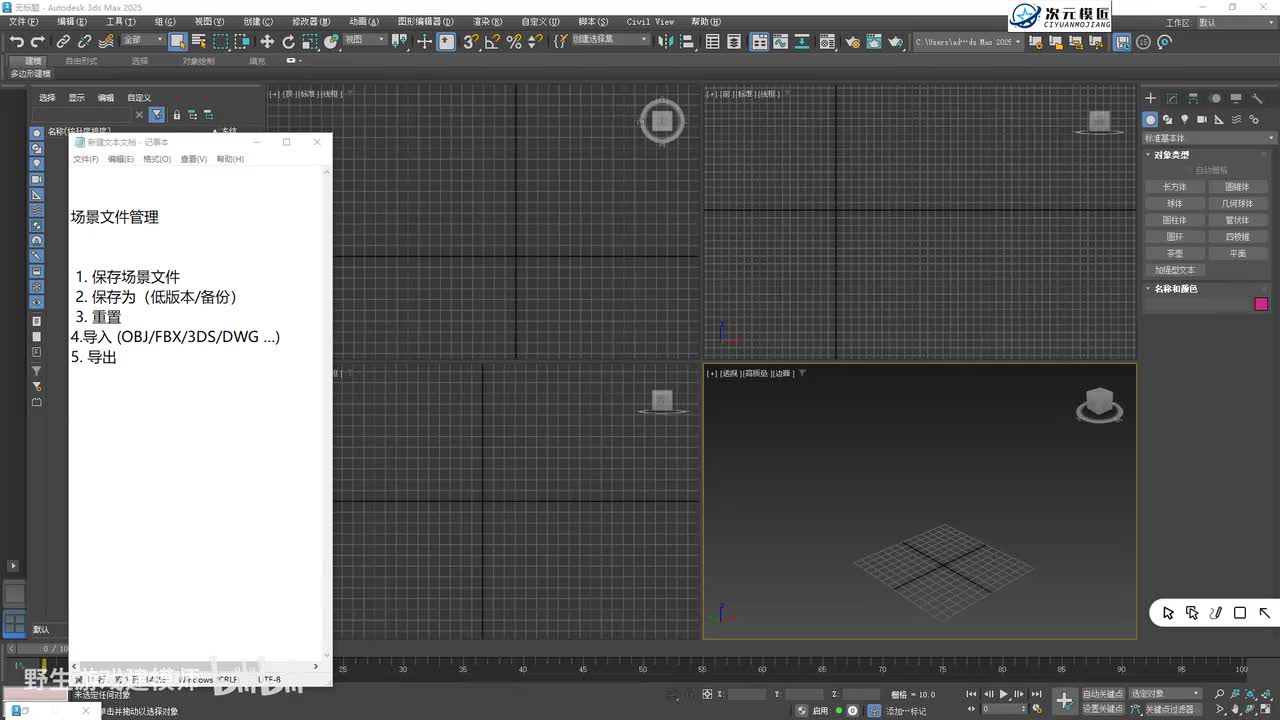Open the Utilities wrench panel
The width and height of the screenshot is (1280, 720).
tap(1258, 98)
